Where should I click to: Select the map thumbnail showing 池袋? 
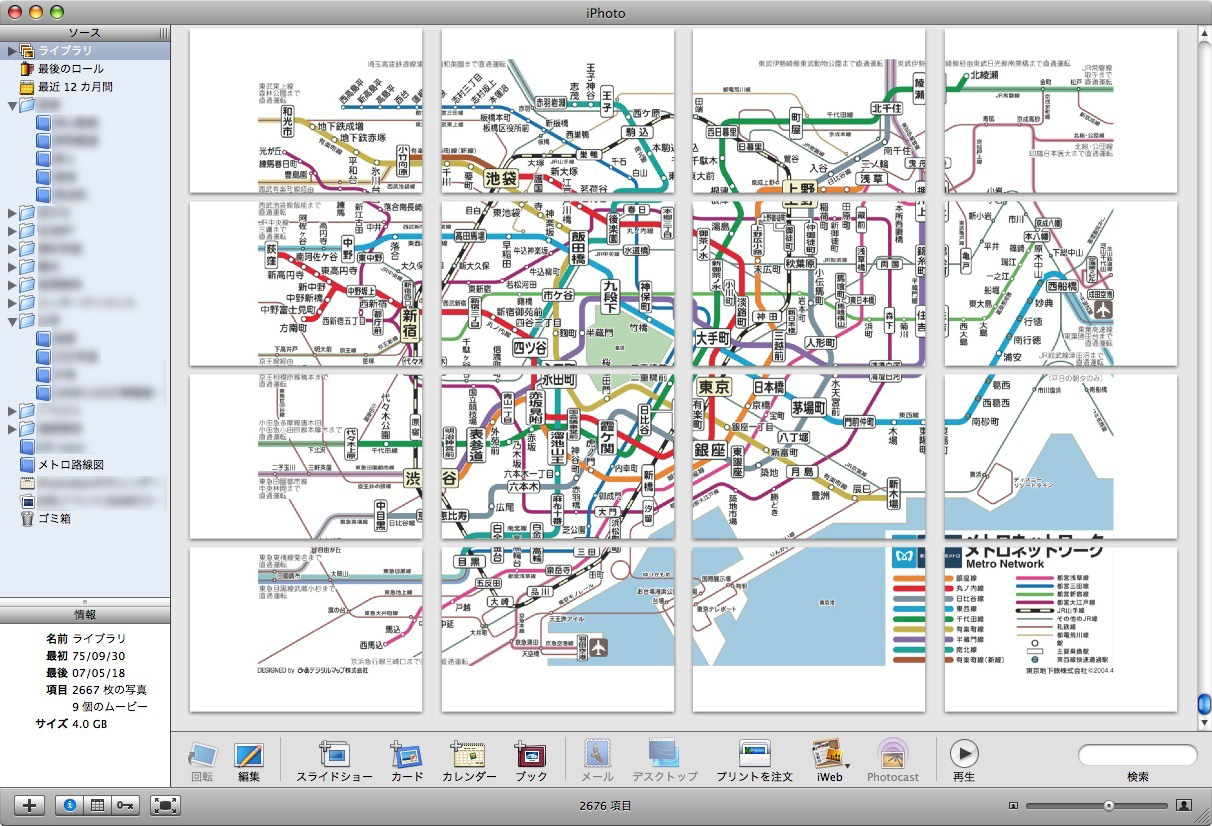click(558, 110)
